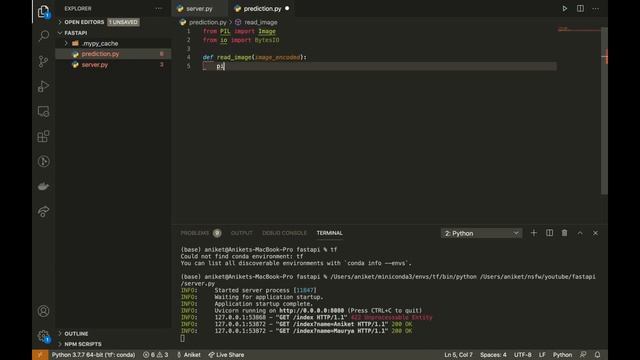
Task: Open the Search view in activity bar
Action: point(43,36)
